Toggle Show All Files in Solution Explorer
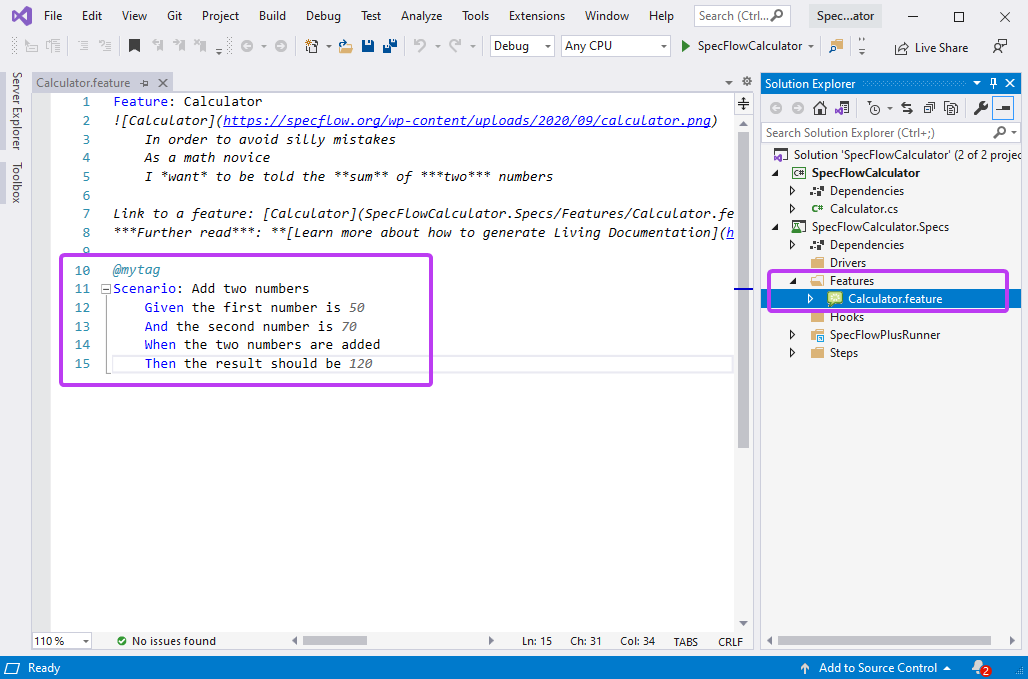 point(951,108)
